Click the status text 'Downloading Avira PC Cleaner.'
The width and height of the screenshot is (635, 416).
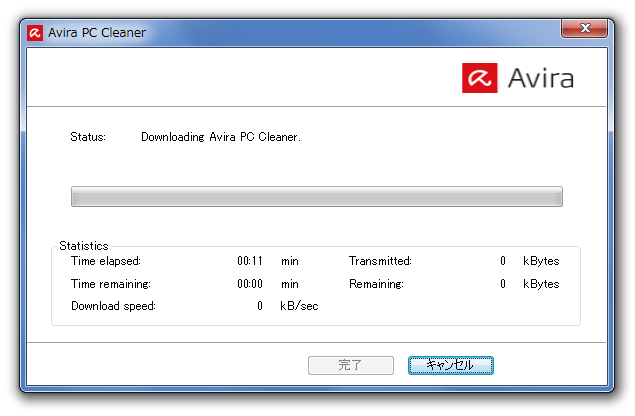(221, 137)
